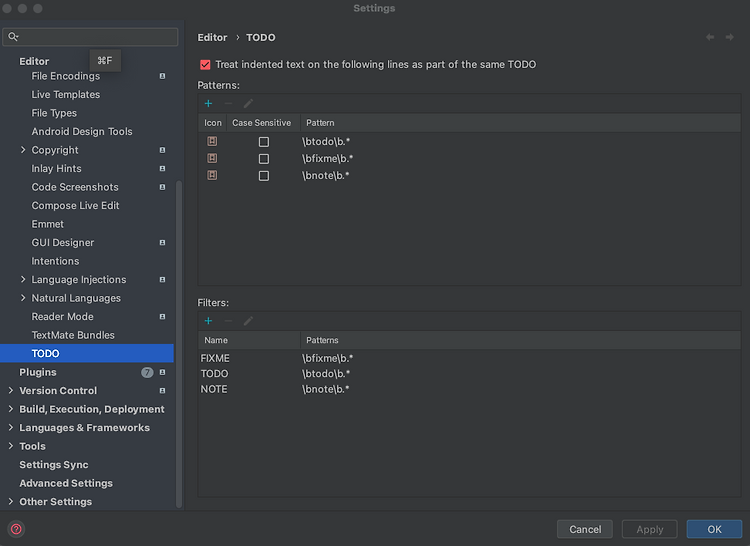Expand the Copyright tree node

pyautogui.click(x=22, y=150)
